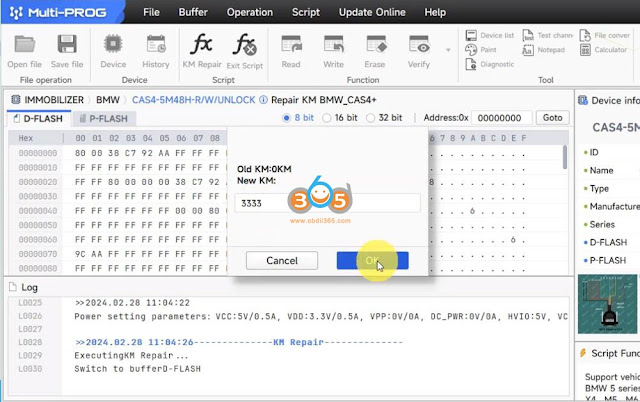
Task: Click the 00000070 hex address row
Action: 38,254
